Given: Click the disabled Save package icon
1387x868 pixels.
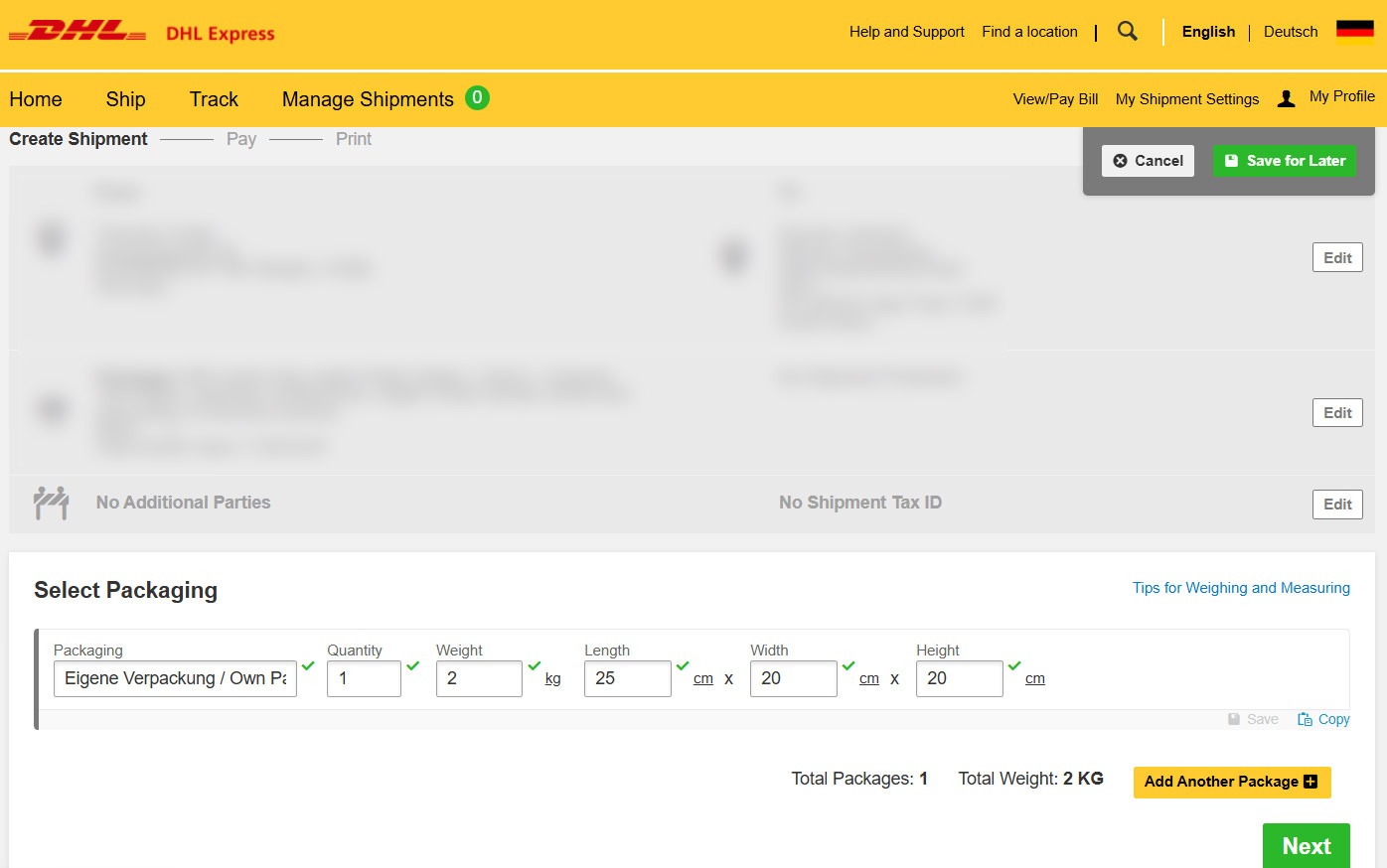Looking at the screenshot, I should (x=1234, y=719).
